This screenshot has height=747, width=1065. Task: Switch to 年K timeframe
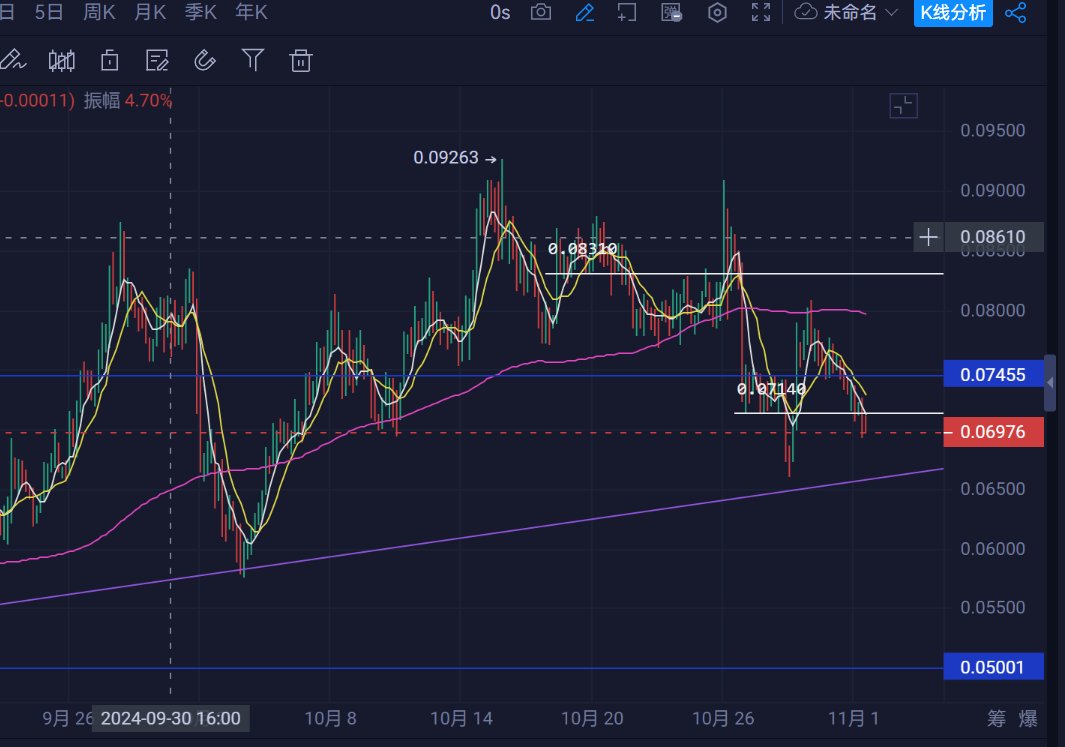[251, 12]
